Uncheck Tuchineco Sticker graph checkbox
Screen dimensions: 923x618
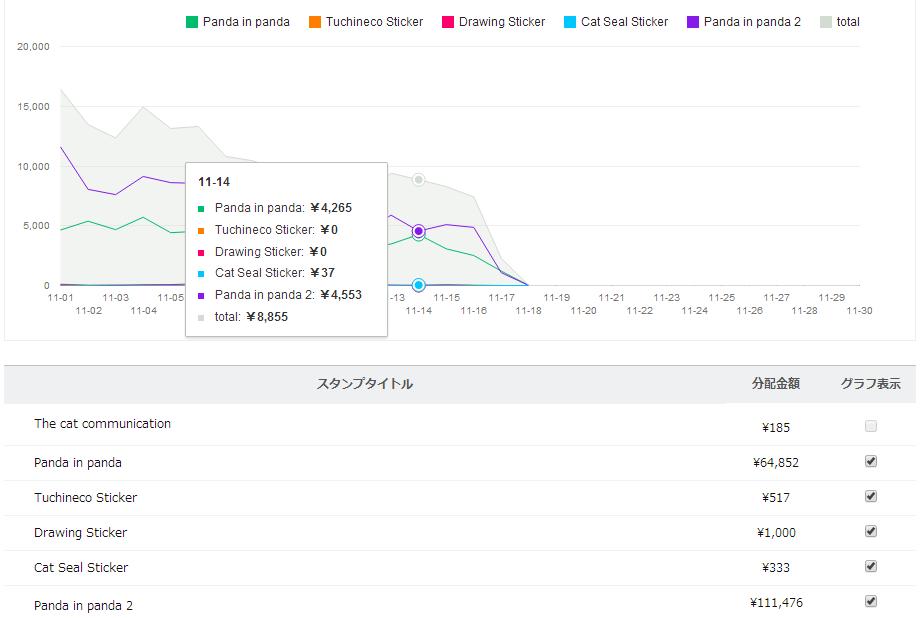coord(871,496)
